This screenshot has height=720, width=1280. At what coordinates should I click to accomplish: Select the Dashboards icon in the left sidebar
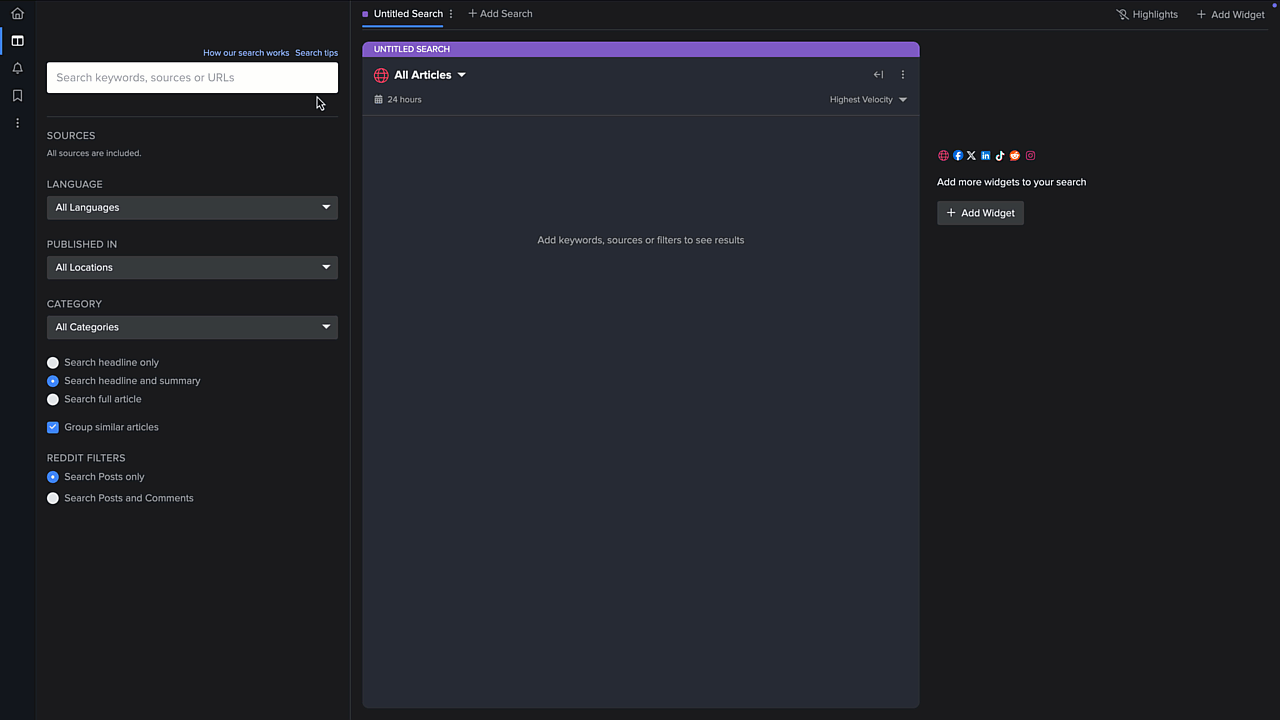click(17, 41)
